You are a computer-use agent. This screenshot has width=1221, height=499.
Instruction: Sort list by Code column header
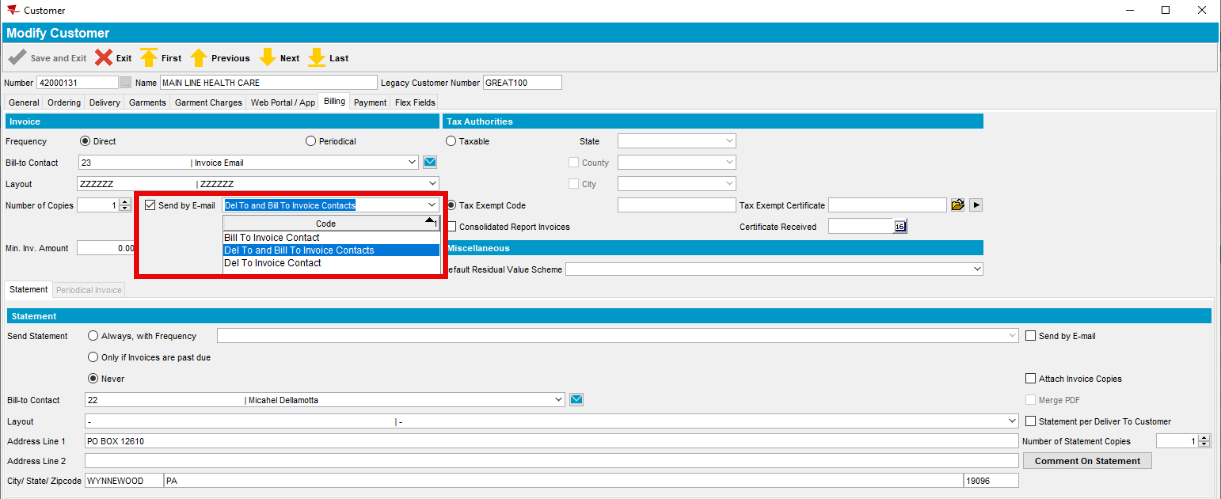tap(331, 223)
